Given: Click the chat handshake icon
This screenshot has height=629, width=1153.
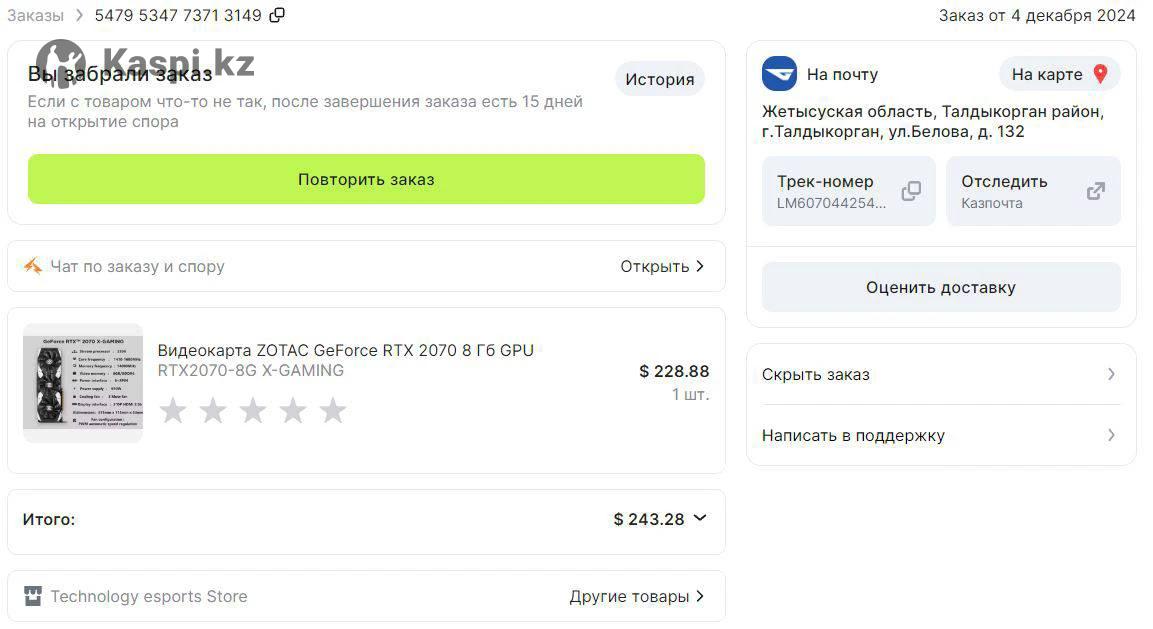Looking at the screenshot, I should coord(32,266).
